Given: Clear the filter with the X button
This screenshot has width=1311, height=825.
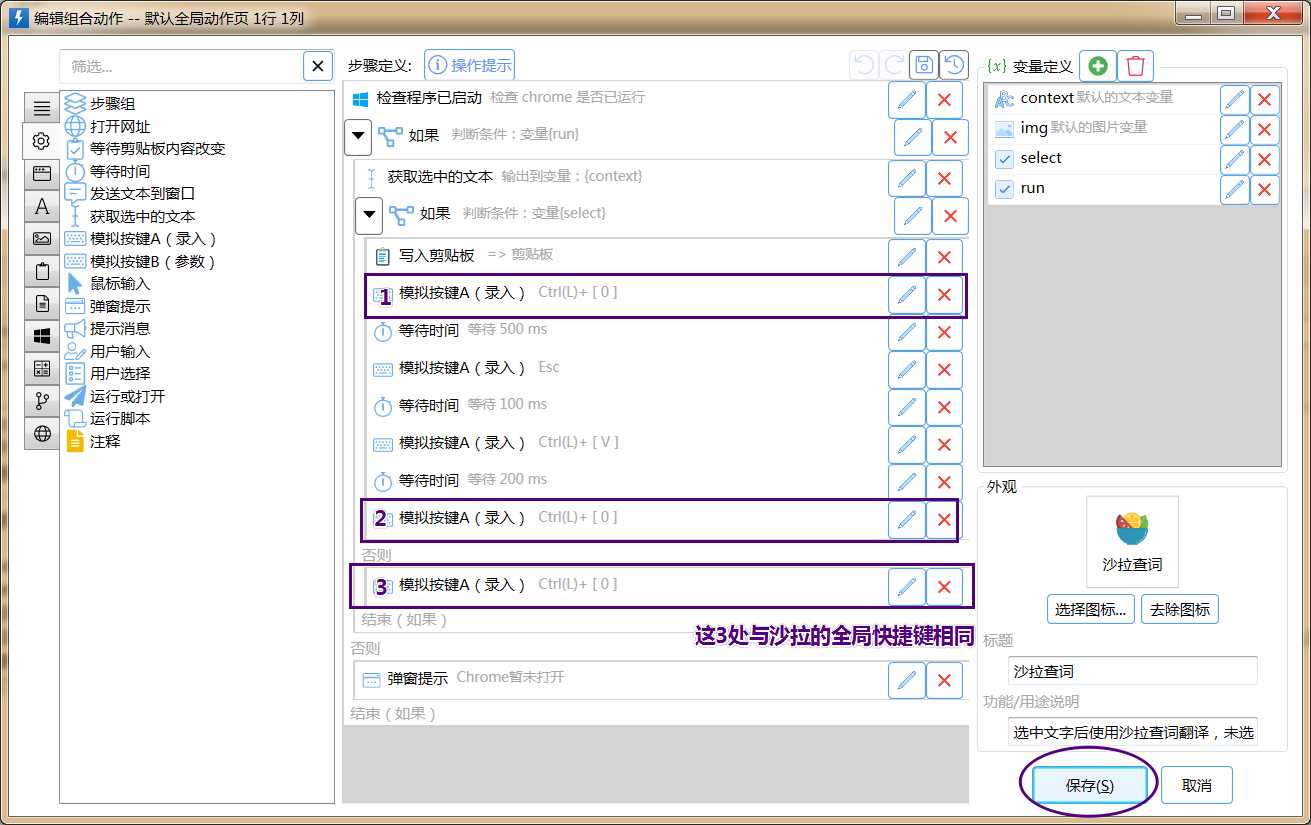Looking at the screenshot, I should tap(318, 67).
